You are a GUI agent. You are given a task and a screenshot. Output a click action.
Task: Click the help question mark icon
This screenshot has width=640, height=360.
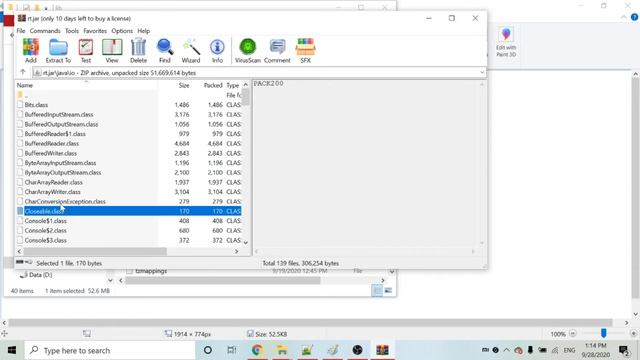tap(634, 17)
